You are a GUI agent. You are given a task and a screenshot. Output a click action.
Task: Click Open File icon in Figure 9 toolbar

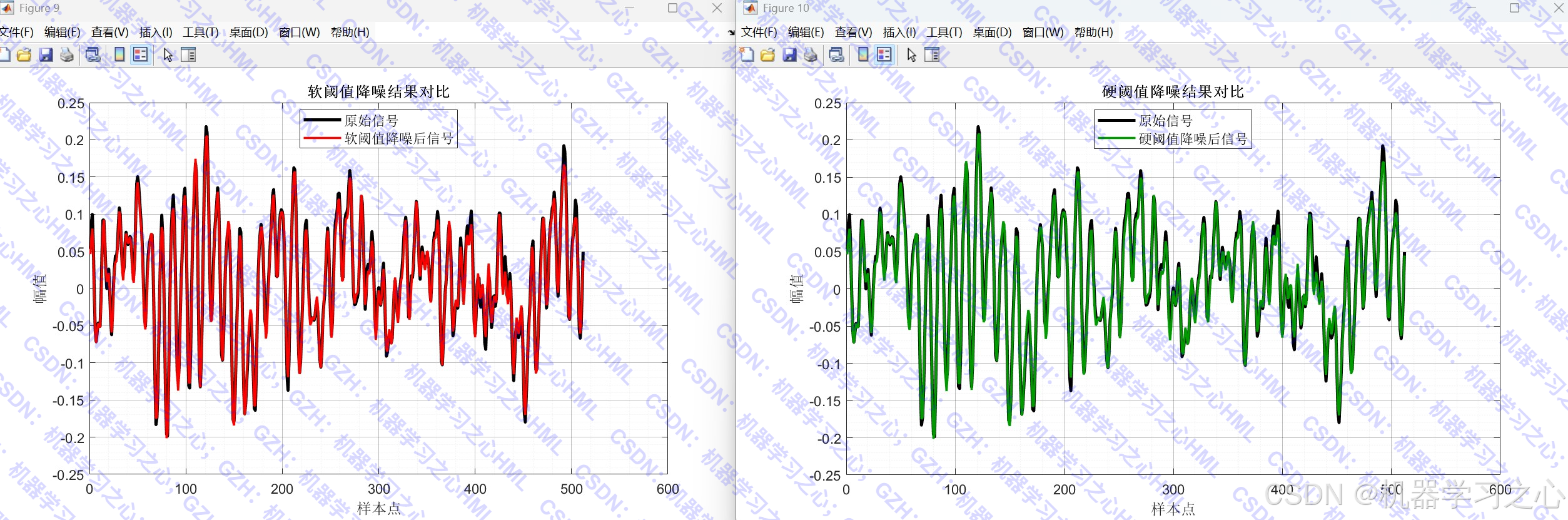click(x=24, y=55)
